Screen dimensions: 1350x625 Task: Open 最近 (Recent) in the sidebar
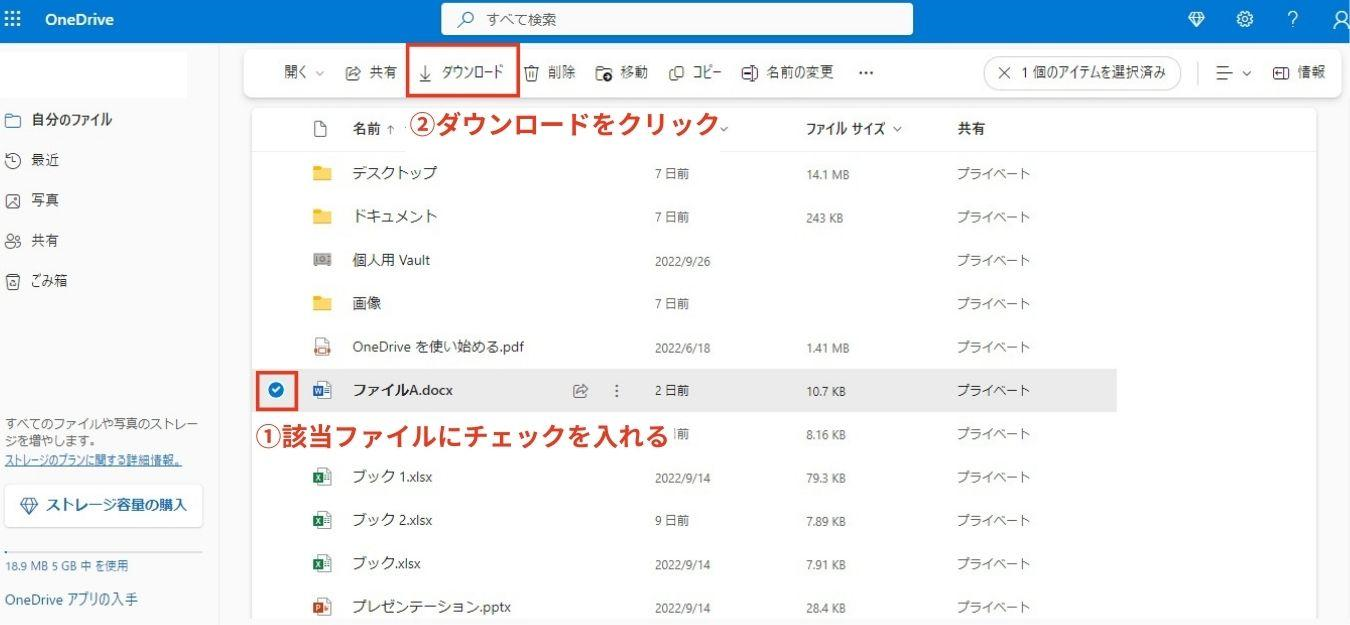(46, 159)
